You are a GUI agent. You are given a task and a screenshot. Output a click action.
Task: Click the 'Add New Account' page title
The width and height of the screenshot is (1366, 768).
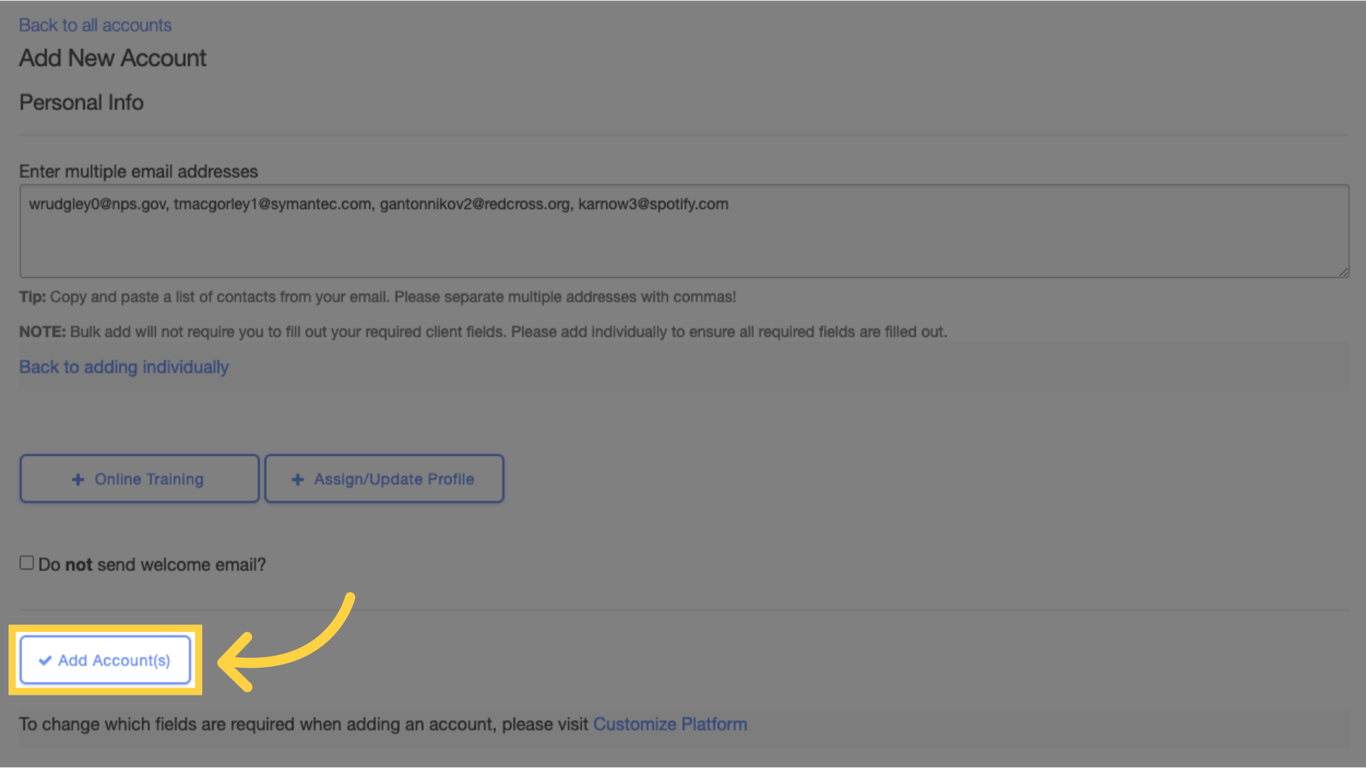(112, 58)
